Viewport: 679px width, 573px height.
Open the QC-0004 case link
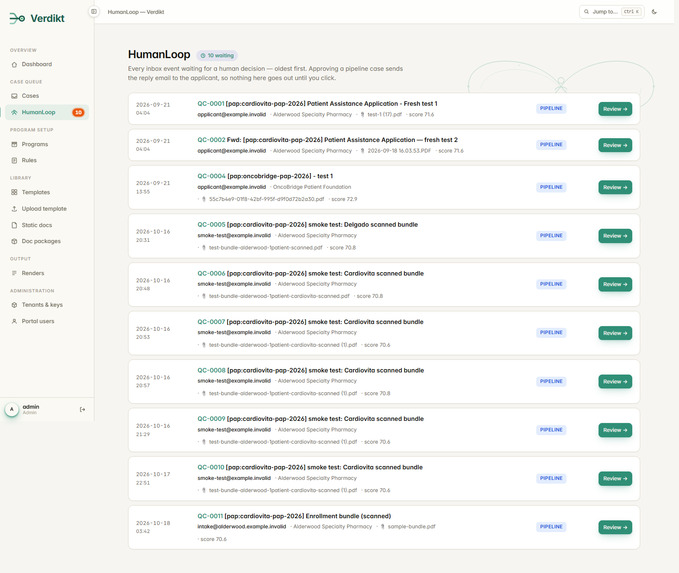point(212,176)
